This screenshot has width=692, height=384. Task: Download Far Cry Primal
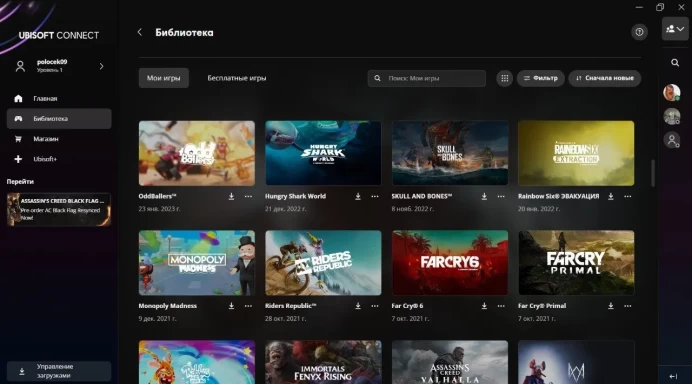611,306
